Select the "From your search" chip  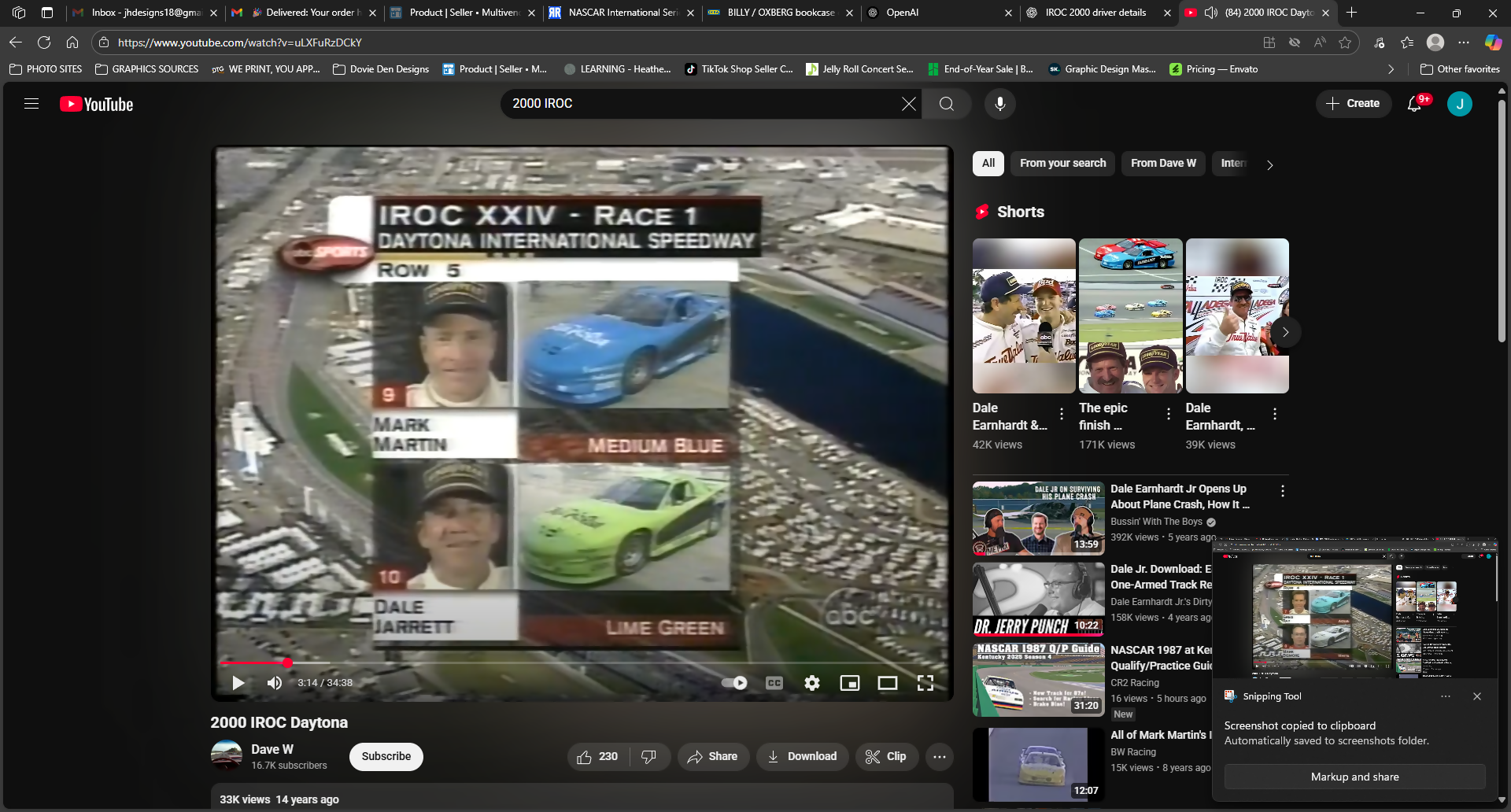coord(1062,164)
